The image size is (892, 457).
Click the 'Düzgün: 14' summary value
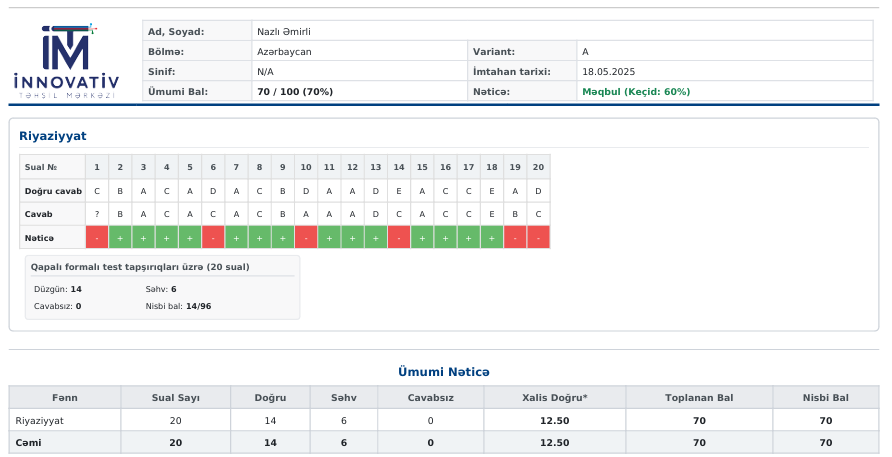(57, 289)
